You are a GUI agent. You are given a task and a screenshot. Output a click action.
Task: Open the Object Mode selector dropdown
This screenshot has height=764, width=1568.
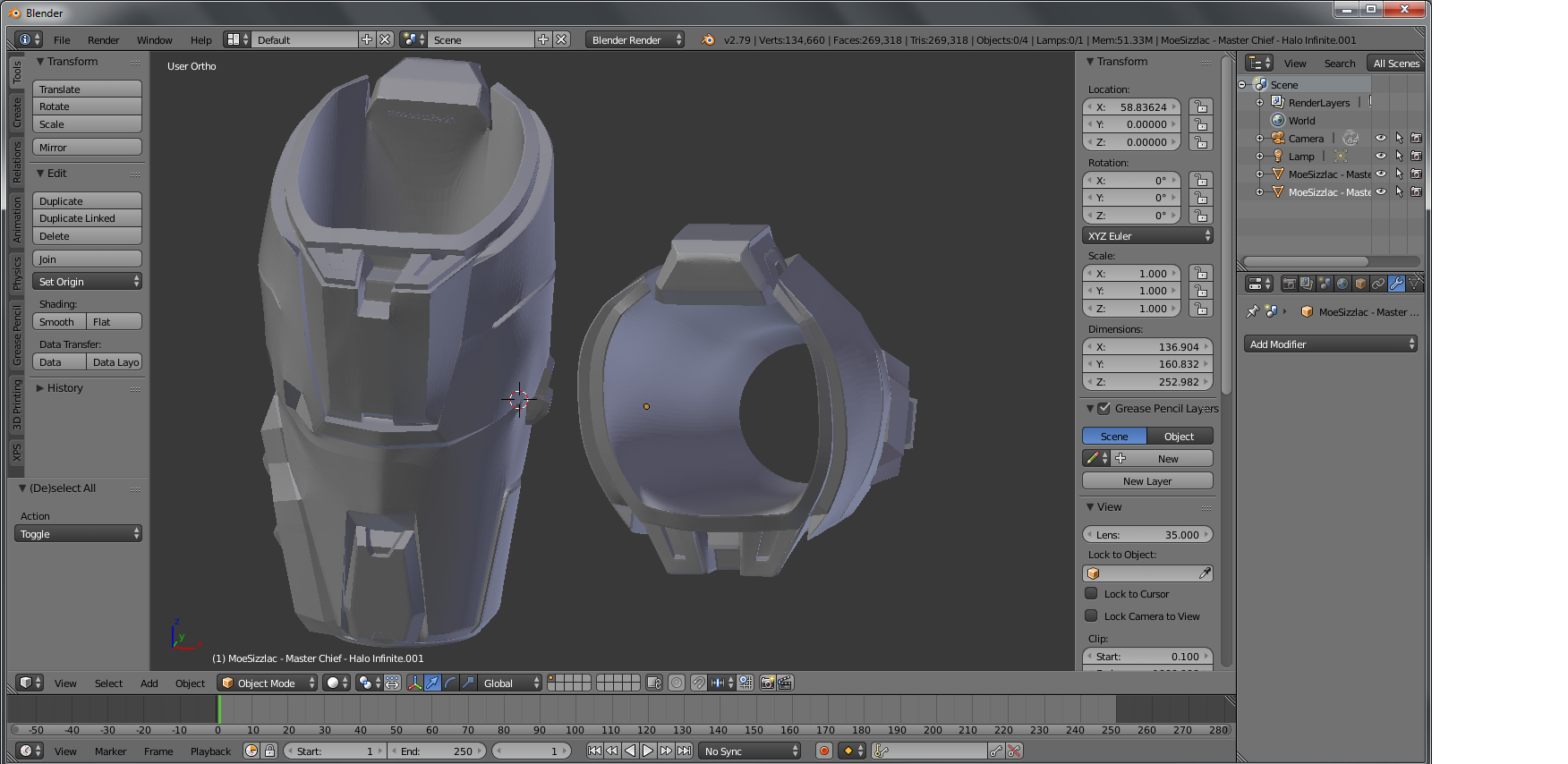coord(268,683)
